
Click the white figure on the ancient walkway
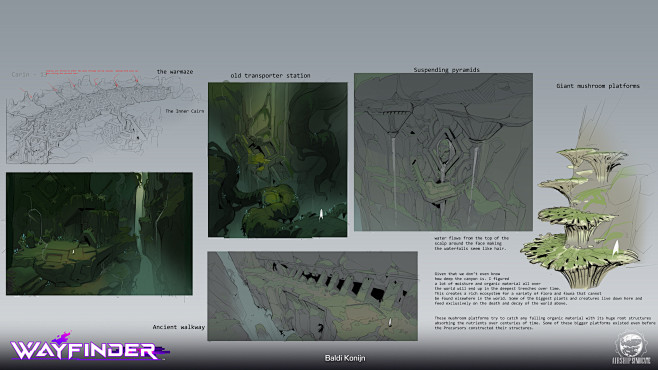[390, 322]
